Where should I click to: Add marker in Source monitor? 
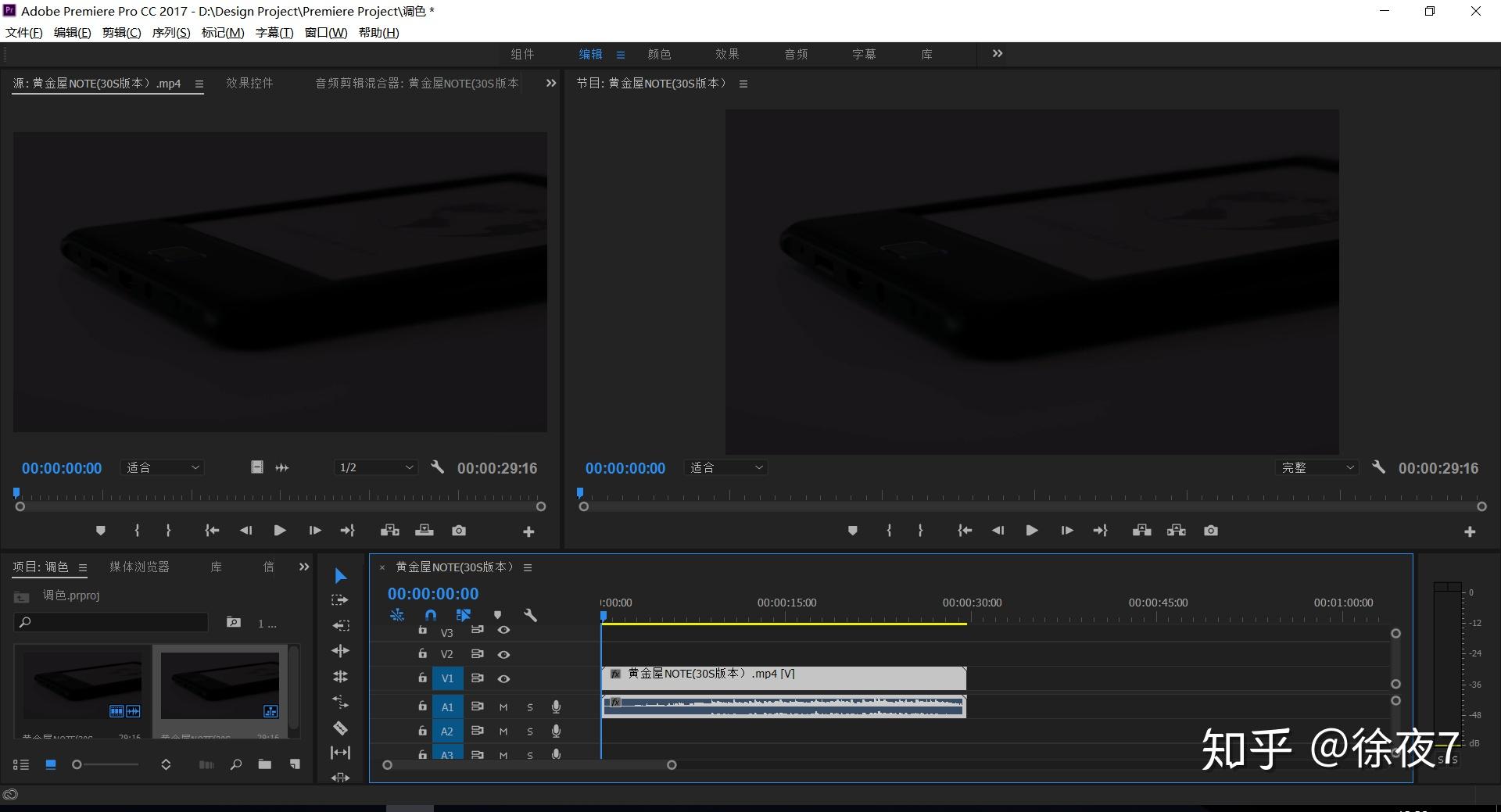[100, 531]
